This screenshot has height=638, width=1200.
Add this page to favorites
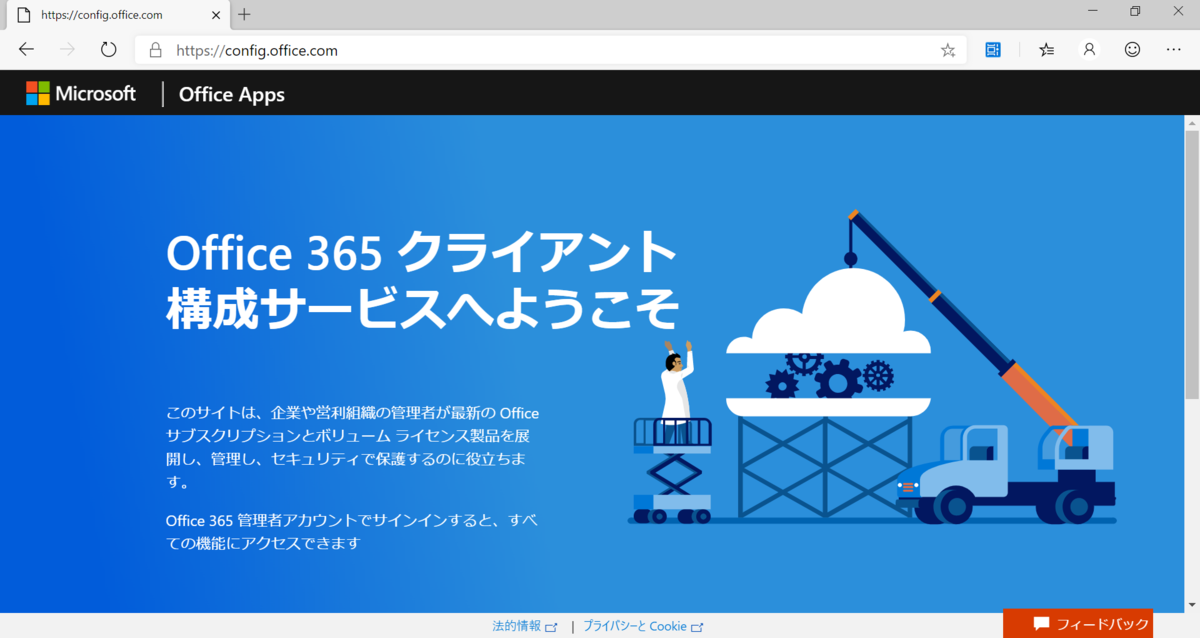[x=947, y=49]
